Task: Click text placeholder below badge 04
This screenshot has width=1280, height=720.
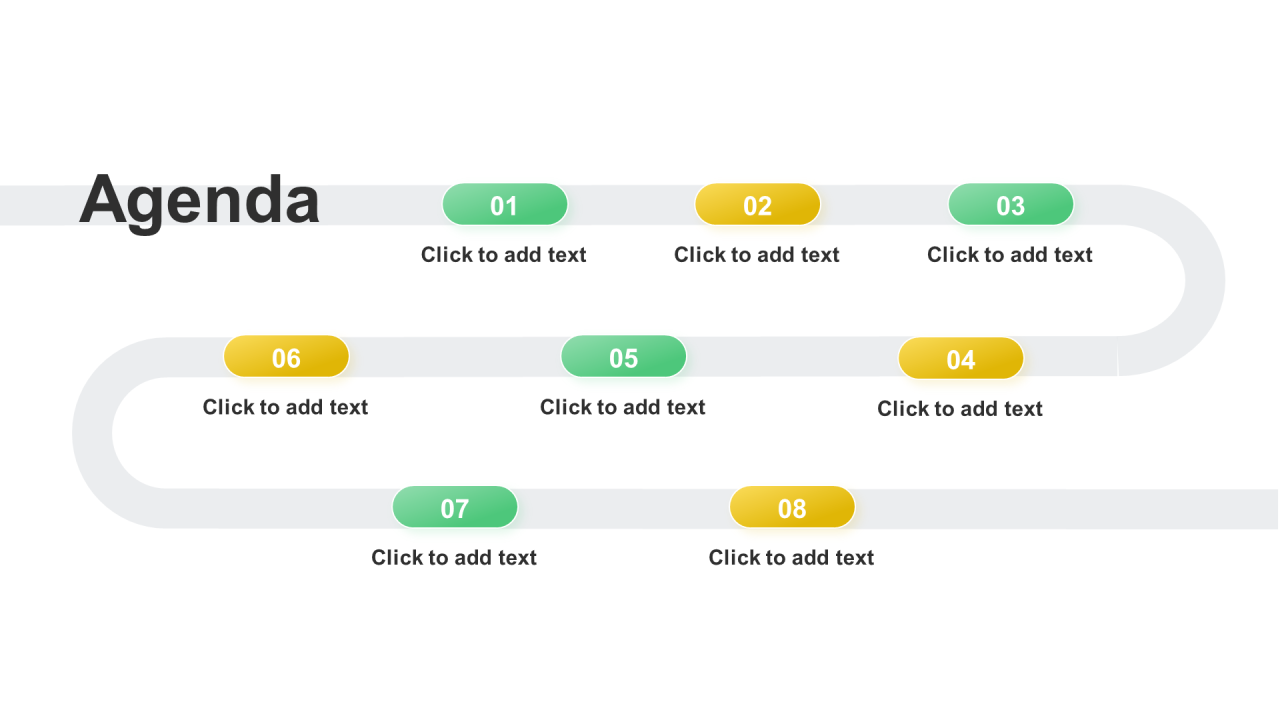Action: pyautogui.click(x=960, y=409)
